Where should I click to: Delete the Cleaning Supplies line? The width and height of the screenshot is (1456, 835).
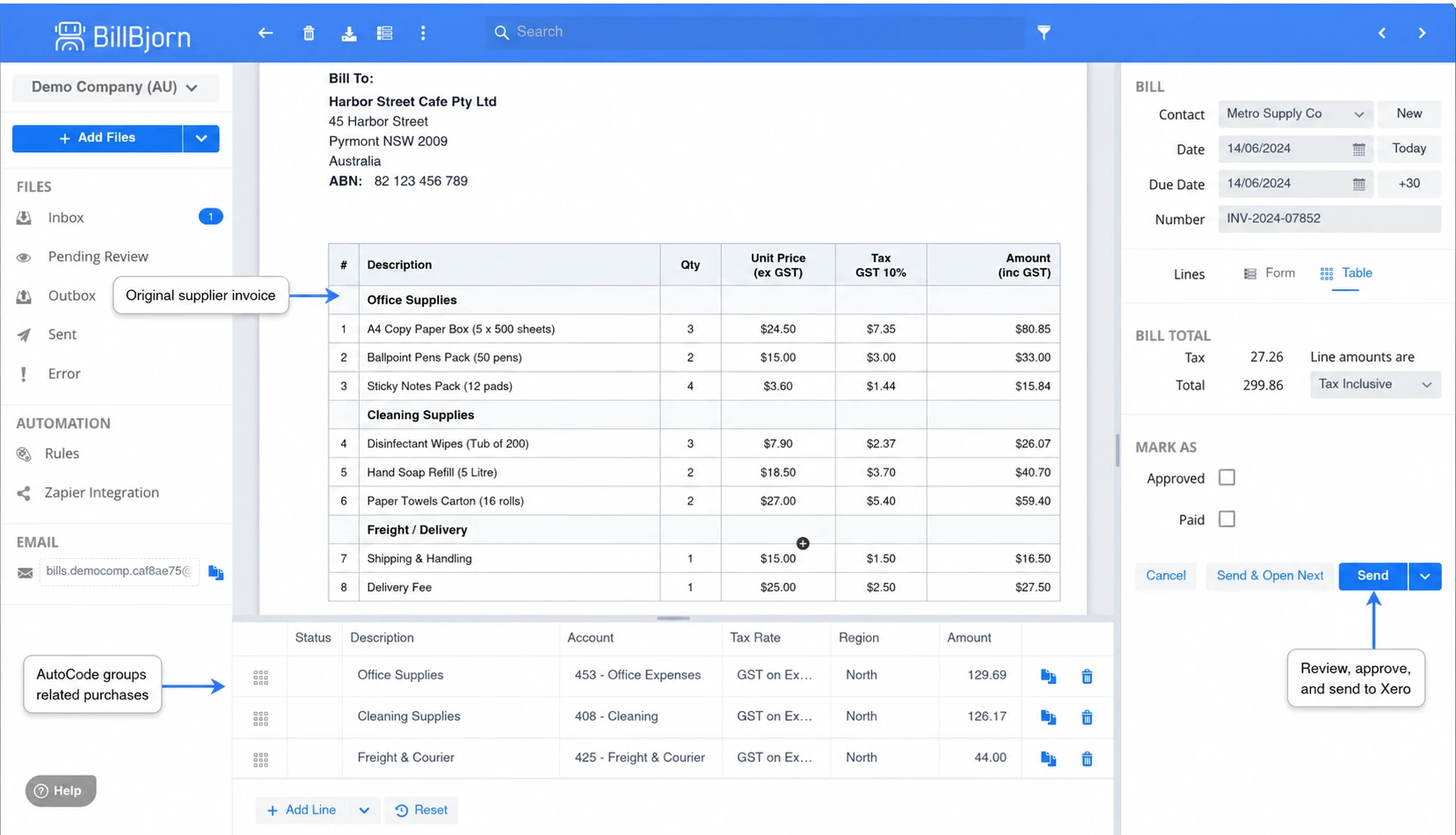pyautogui.click(x=1087, y=717)
